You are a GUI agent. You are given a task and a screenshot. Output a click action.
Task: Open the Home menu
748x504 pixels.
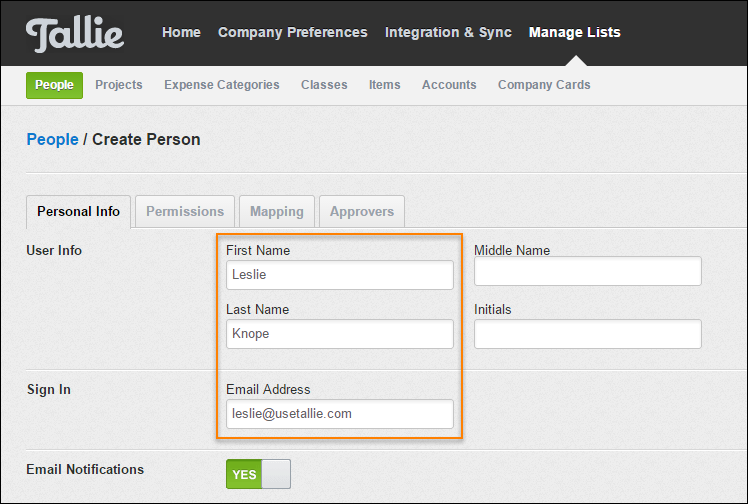(181, 32)
